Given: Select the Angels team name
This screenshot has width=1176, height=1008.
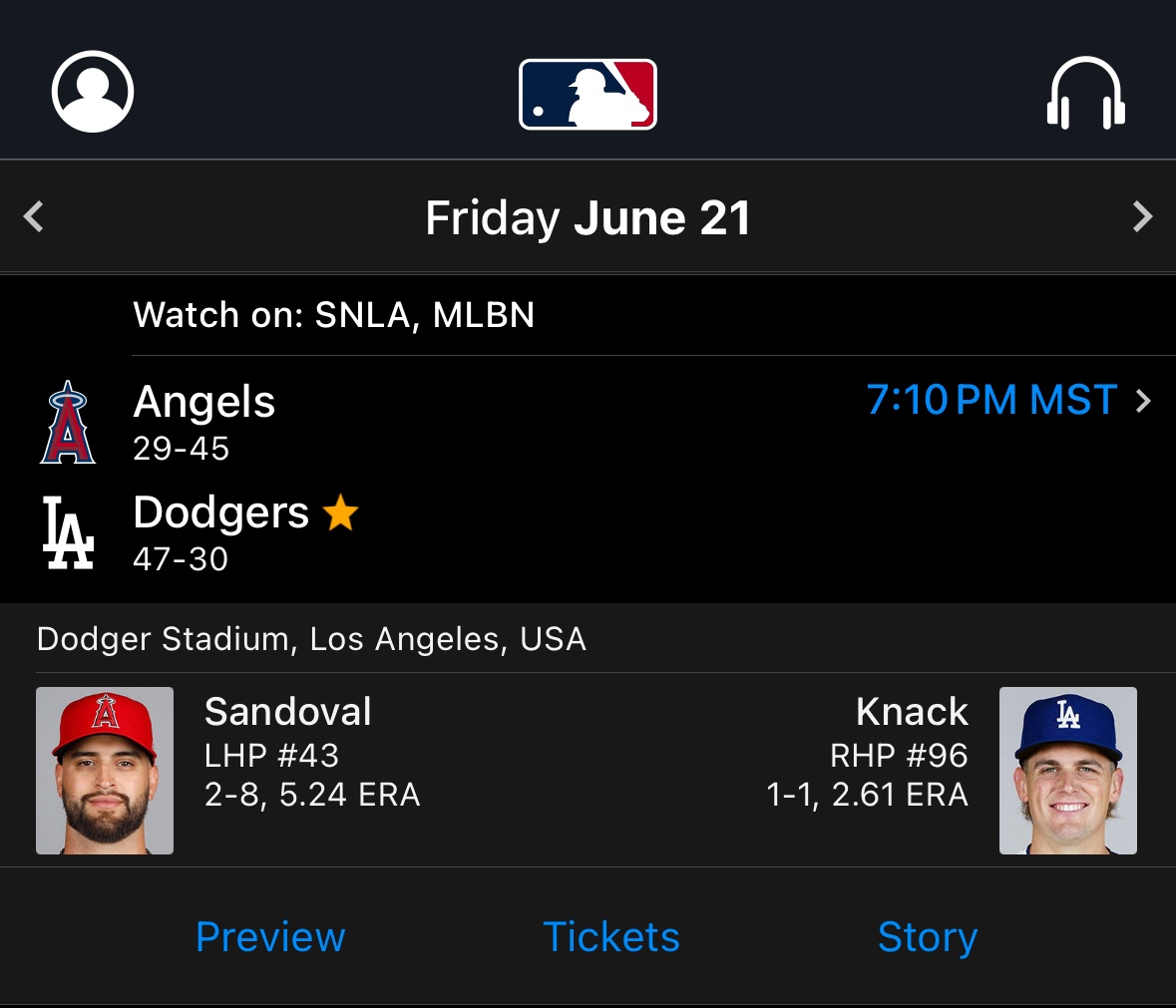Looking at the screenshot, I should 204,402.
